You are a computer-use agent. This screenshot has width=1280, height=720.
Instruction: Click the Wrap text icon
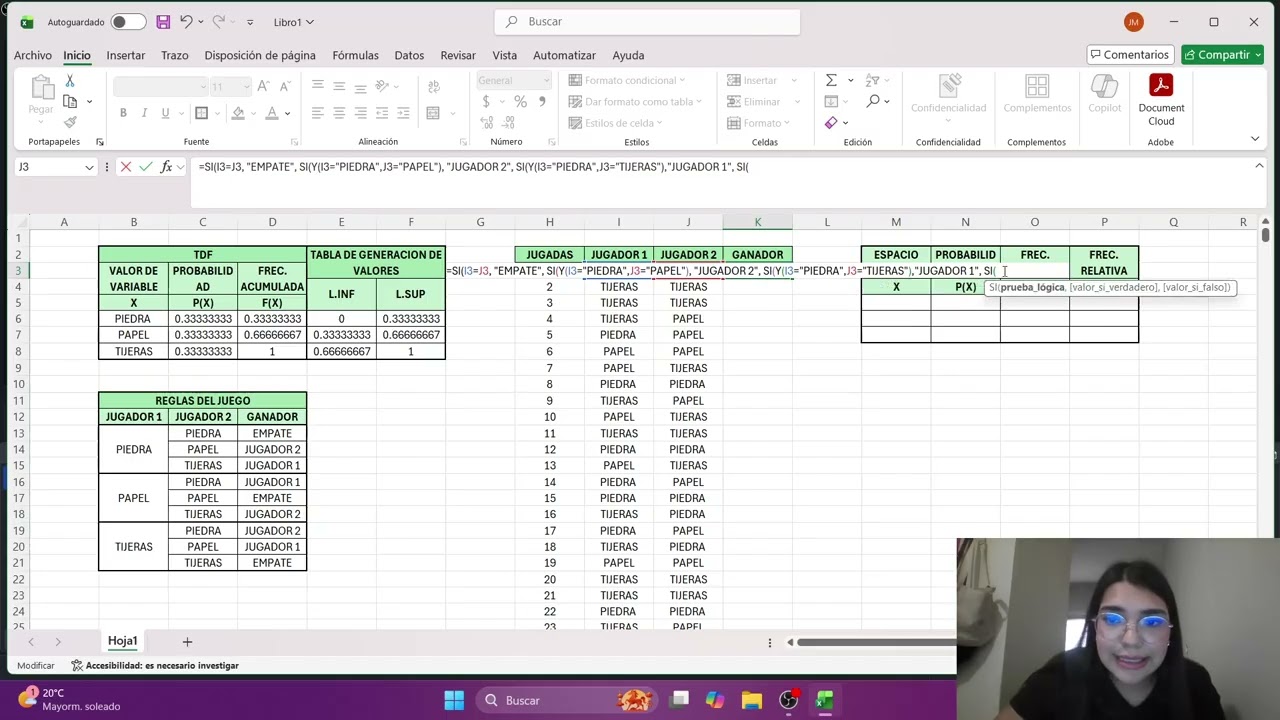click(x=433, y=87)
